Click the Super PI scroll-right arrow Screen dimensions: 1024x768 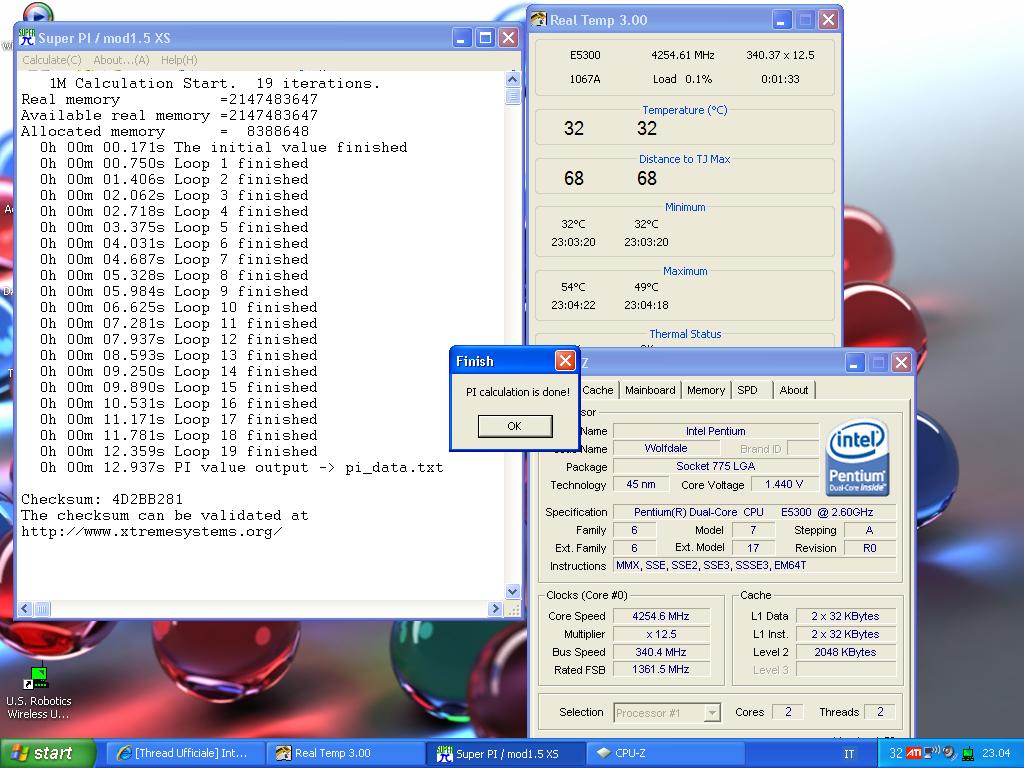495,609
